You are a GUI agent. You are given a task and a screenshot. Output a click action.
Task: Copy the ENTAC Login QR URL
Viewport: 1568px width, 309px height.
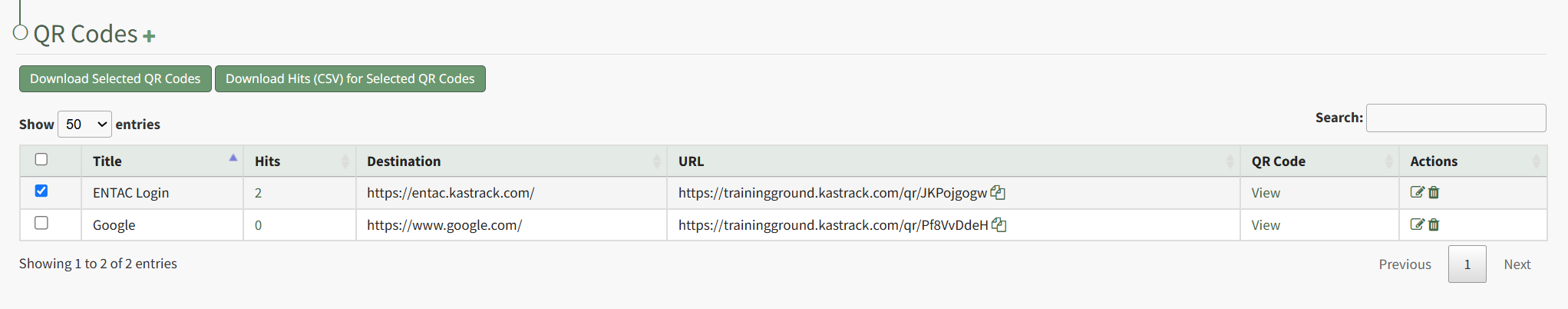[x=998, y=192]
